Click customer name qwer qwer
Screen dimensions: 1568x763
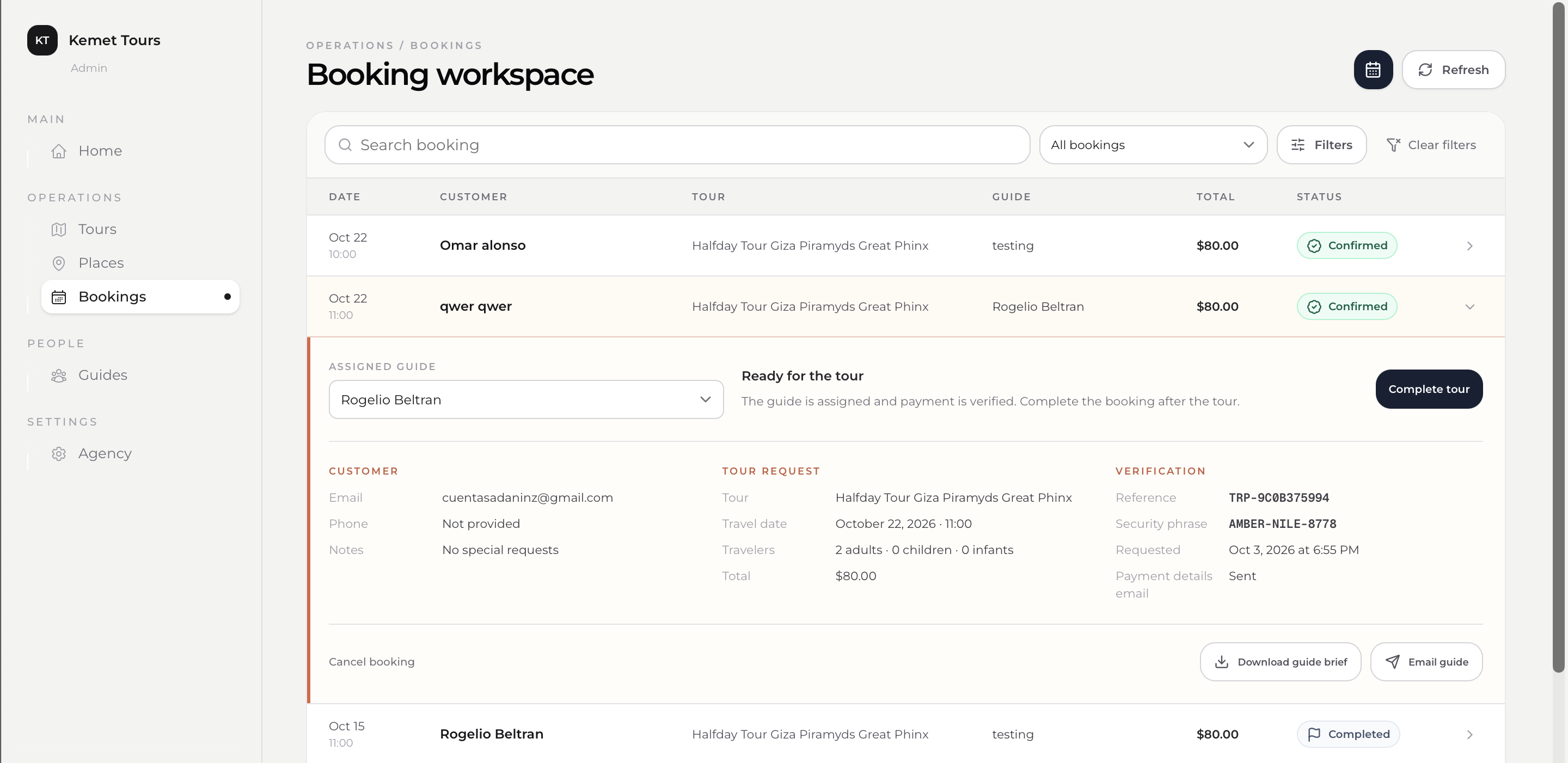[x=475, y=306]
